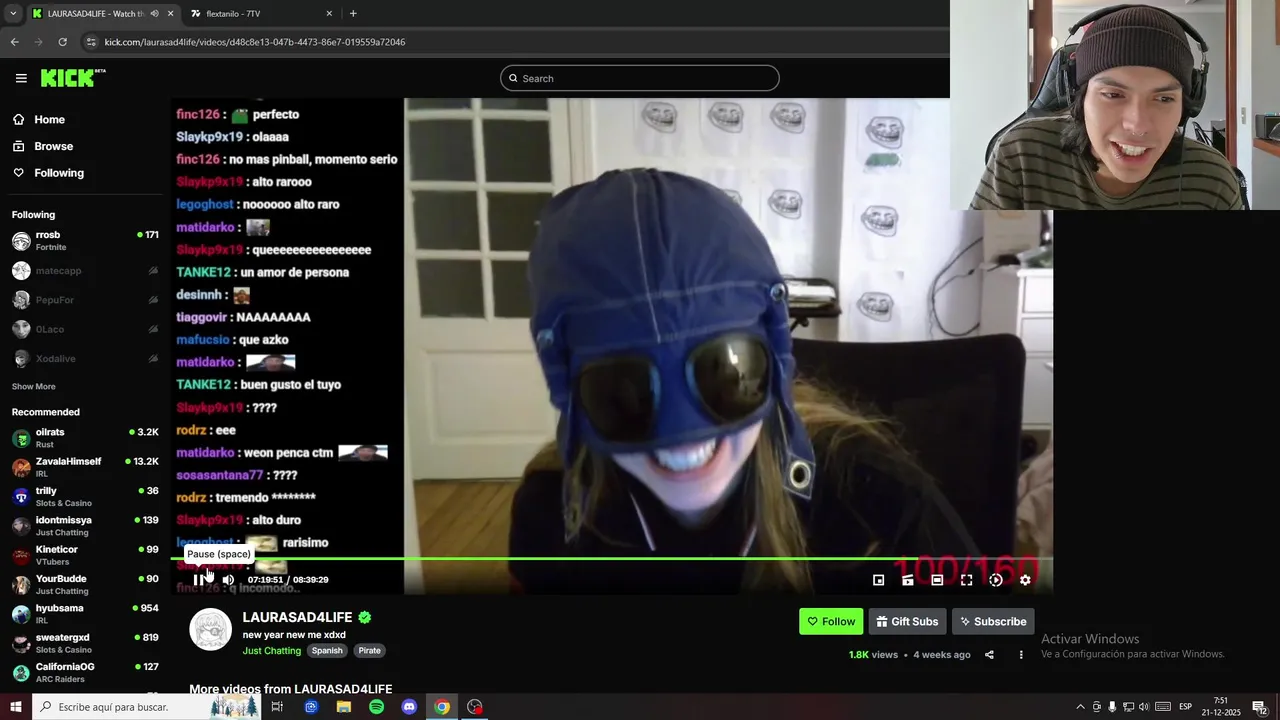Open idontmissya Just Chatting channel

[85, 526]
